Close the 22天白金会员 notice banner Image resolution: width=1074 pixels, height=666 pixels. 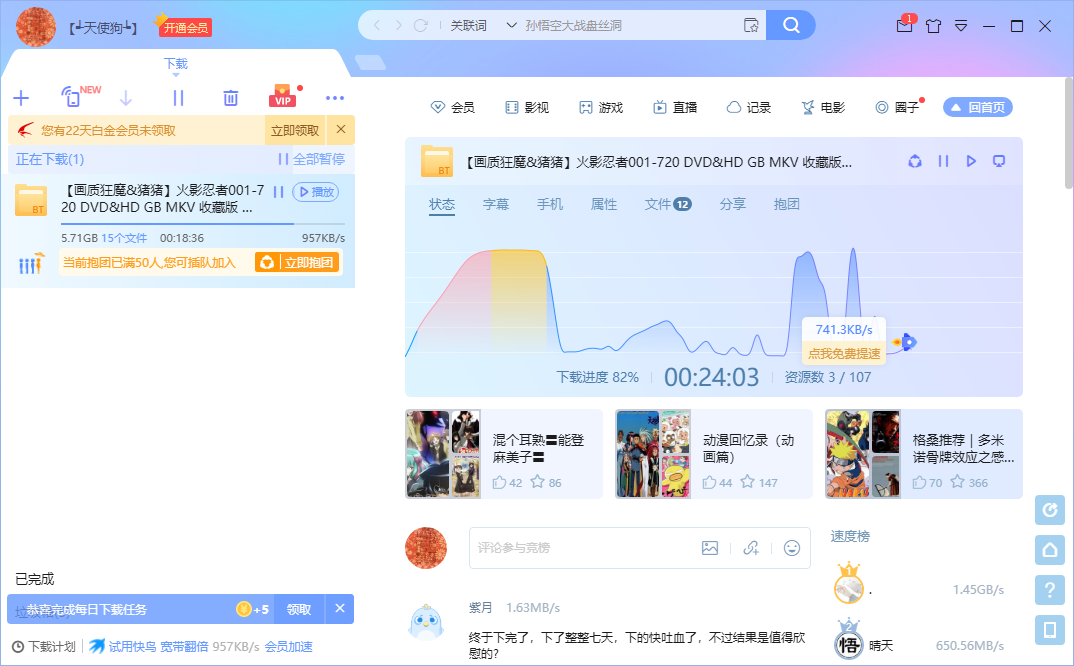(340, 130)
